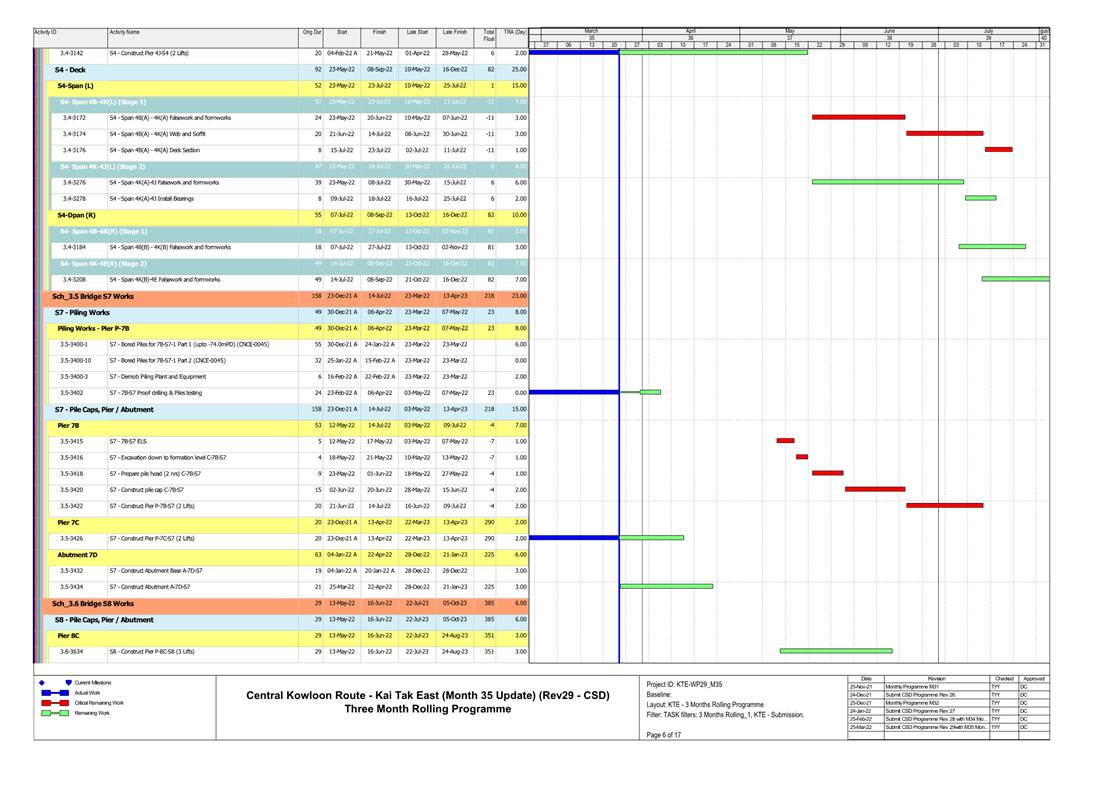Image resolution: width=1113 pixels, height=788 pixels.
Task: Select red bar of S7 - 7B-S7 ELS activity
Action: point(785,441)
